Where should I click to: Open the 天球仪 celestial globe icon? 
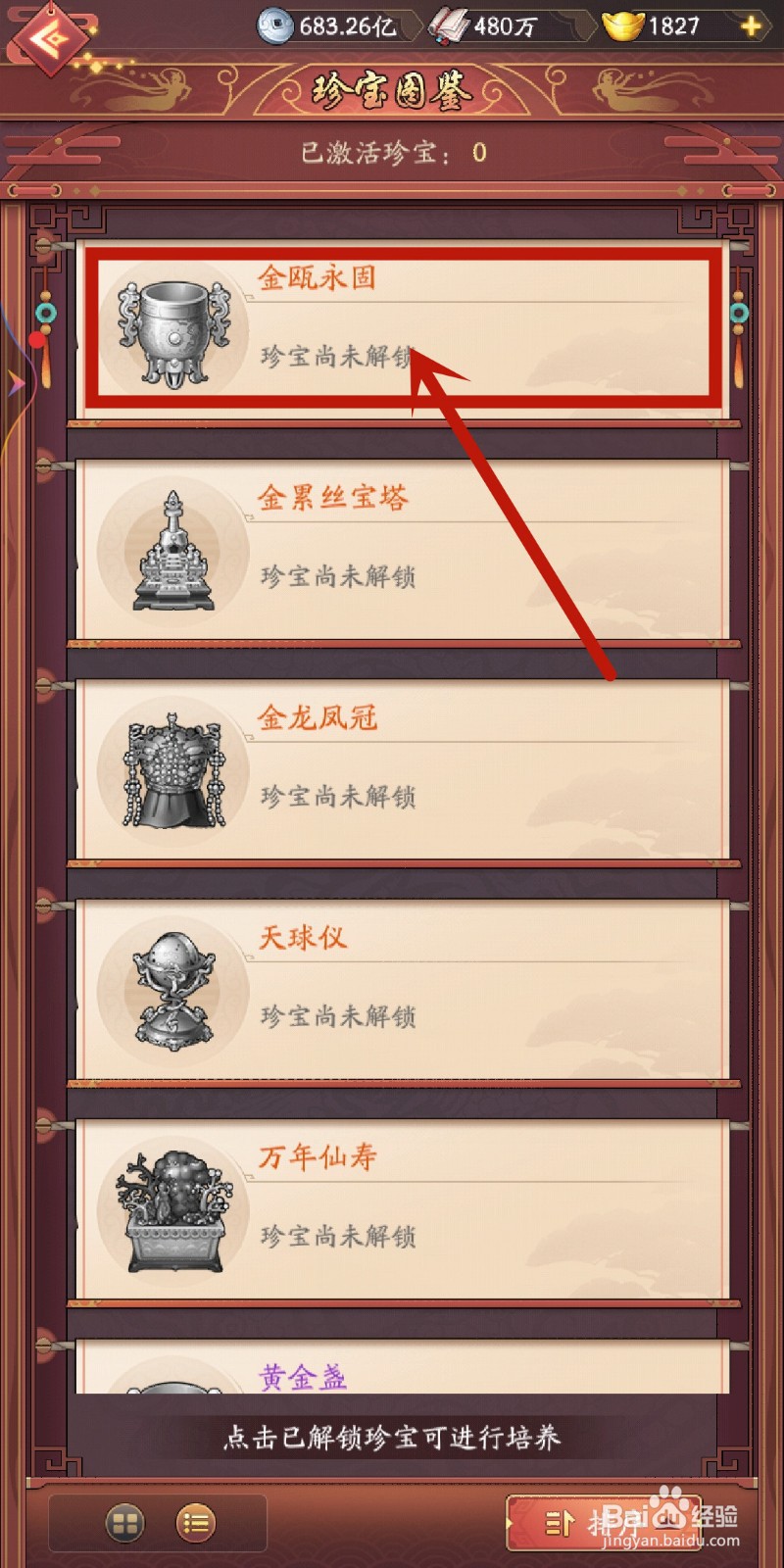tap(174, 992)
